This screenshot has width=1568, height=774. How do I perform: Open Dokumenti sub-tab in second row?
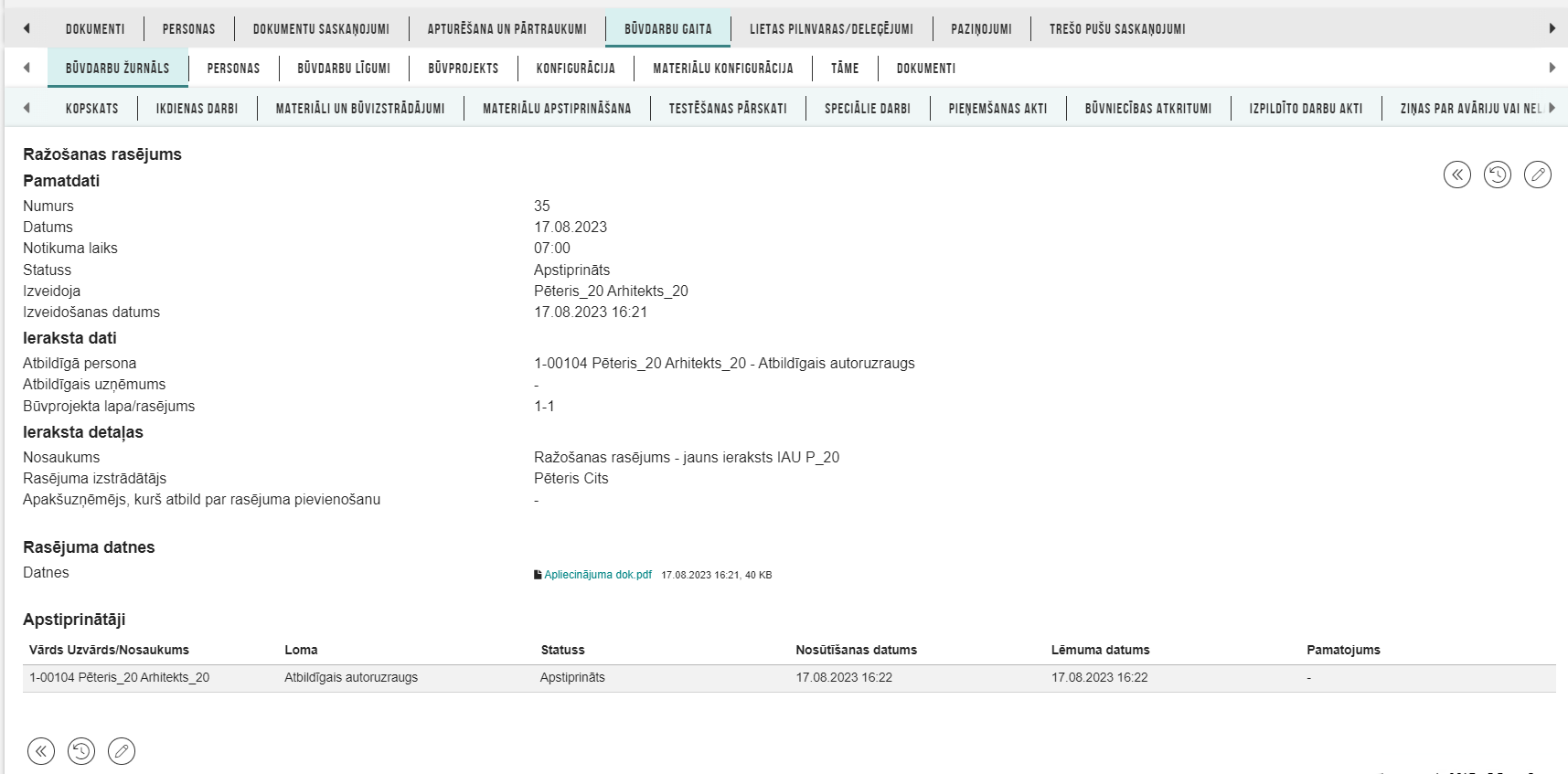coord(926,69)
